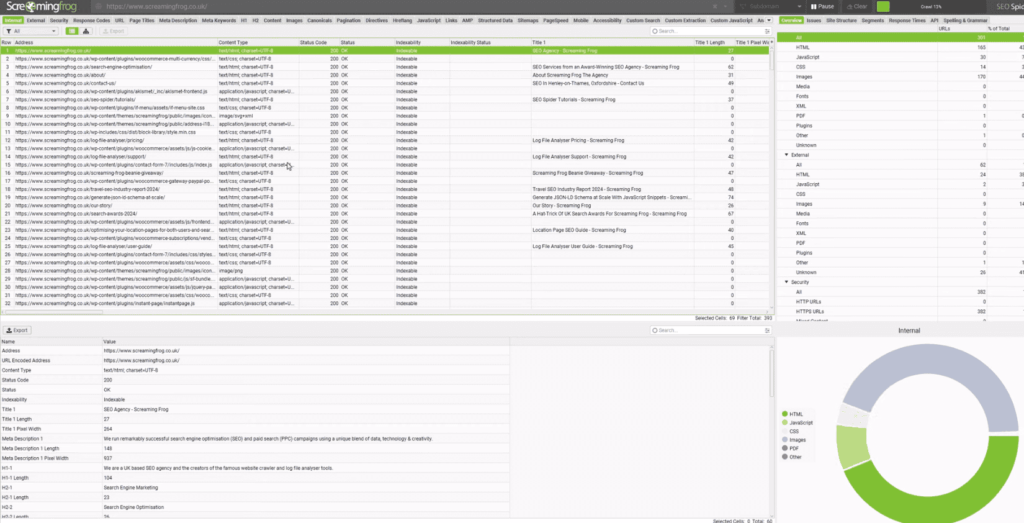Select the /seo-spider/tutorials/ URL row

point(385,99)
